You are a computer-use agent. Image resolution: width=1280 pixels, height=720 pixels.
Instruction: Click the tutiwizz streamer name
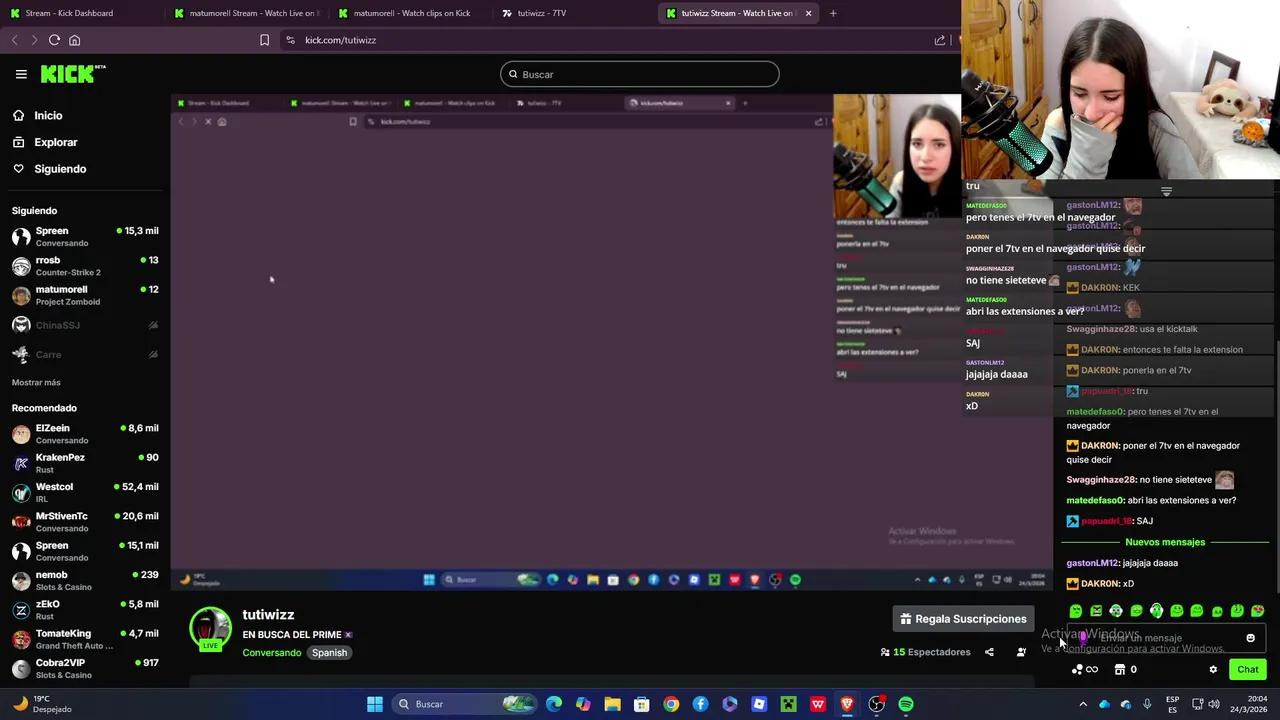268,615
